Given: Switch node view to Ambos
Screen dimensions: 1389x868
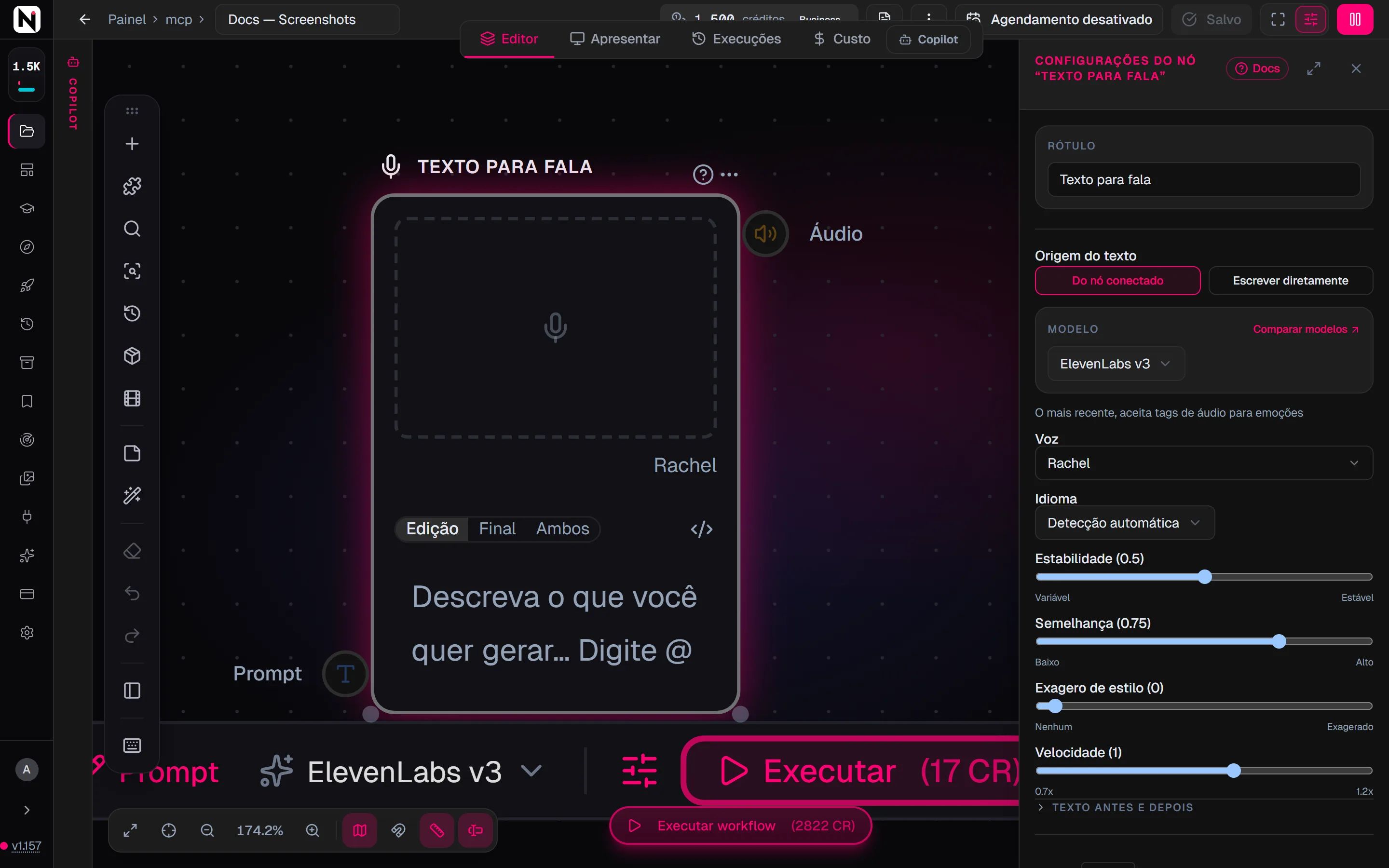Looking at the screenshot, I should tap(562, 529).
